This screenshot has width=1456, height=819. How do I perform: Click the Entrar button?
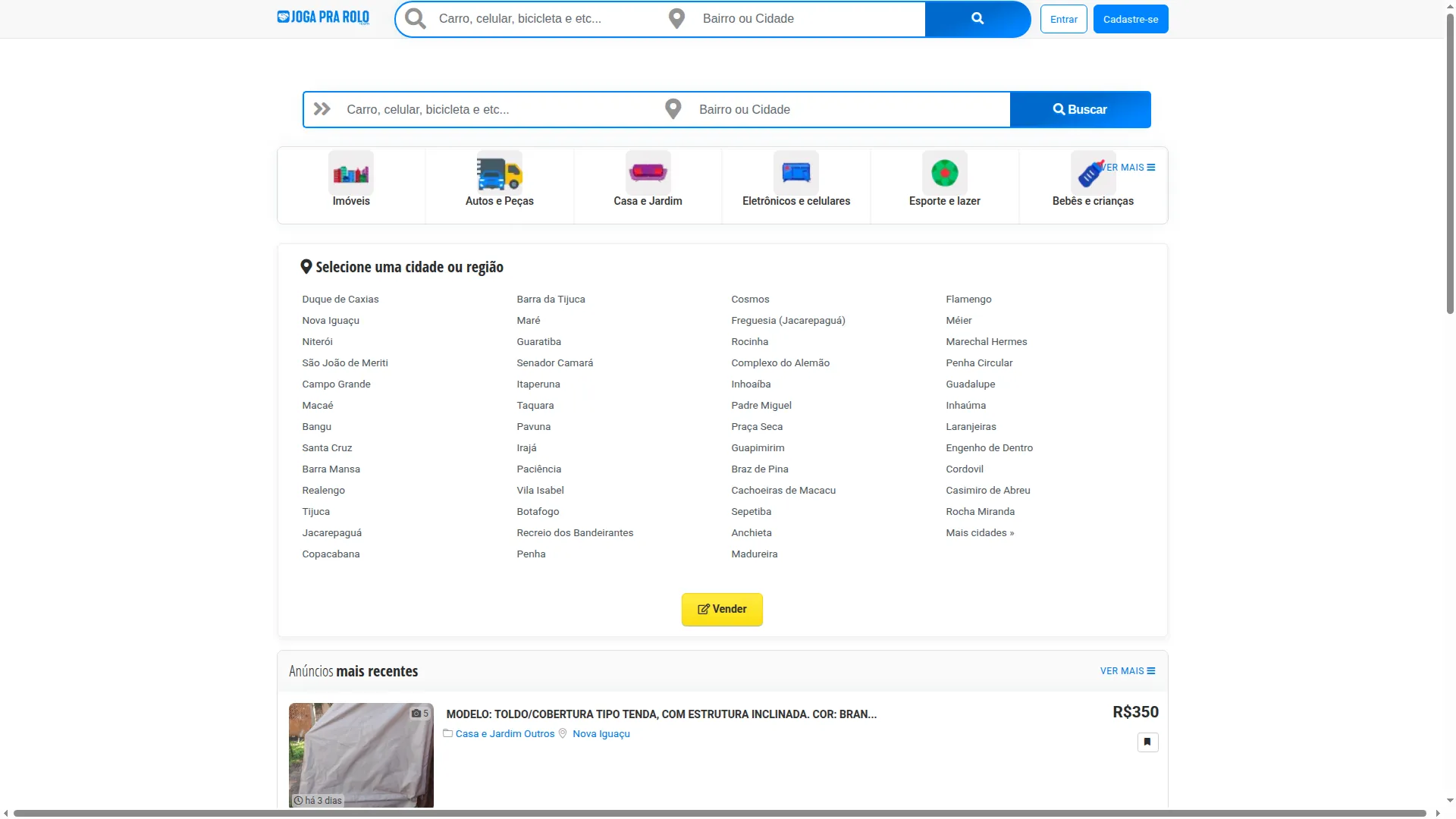coord(1063,19)
